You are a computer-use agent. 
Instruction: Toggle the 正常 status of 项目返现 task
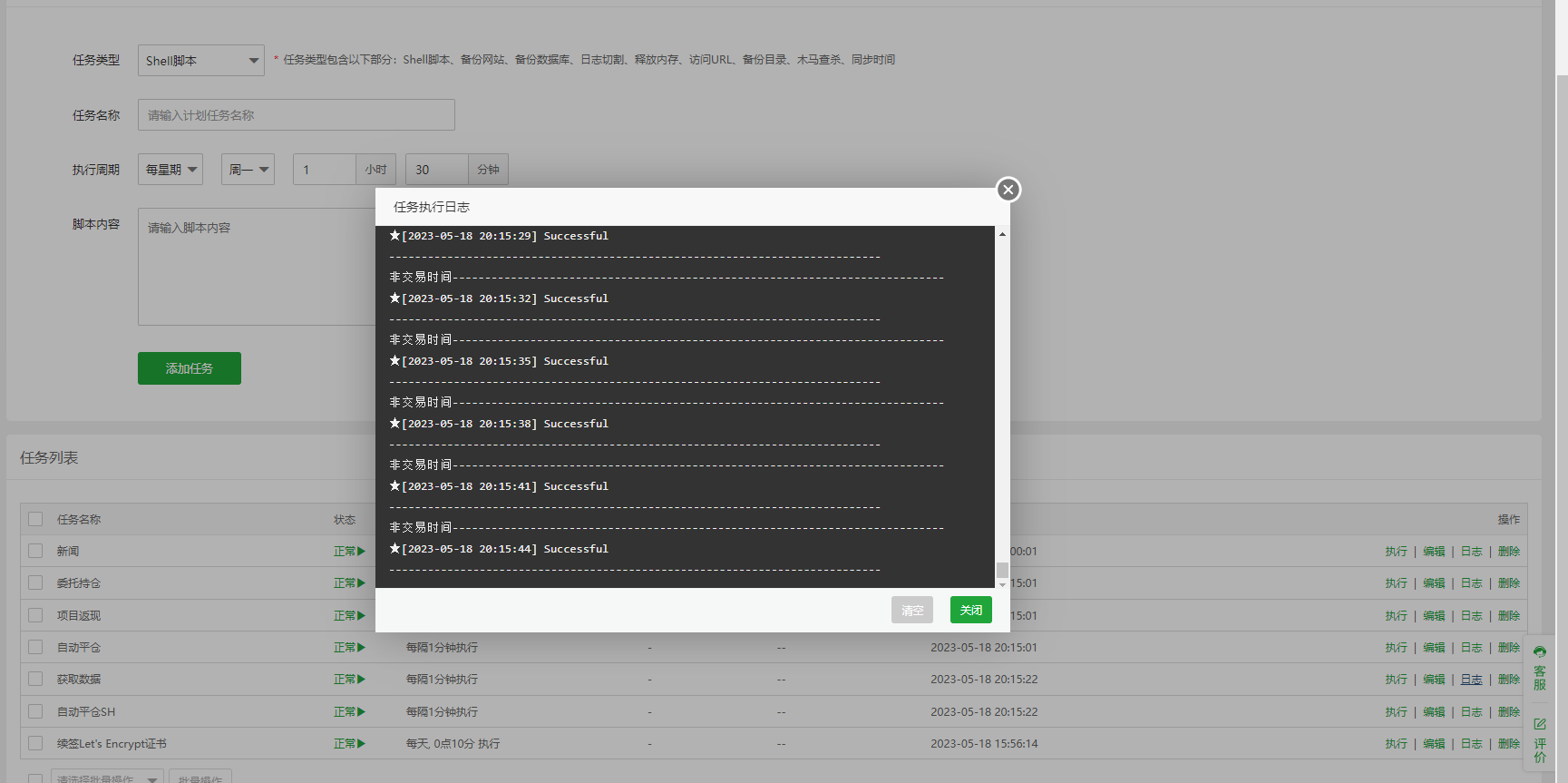[349, 616]
